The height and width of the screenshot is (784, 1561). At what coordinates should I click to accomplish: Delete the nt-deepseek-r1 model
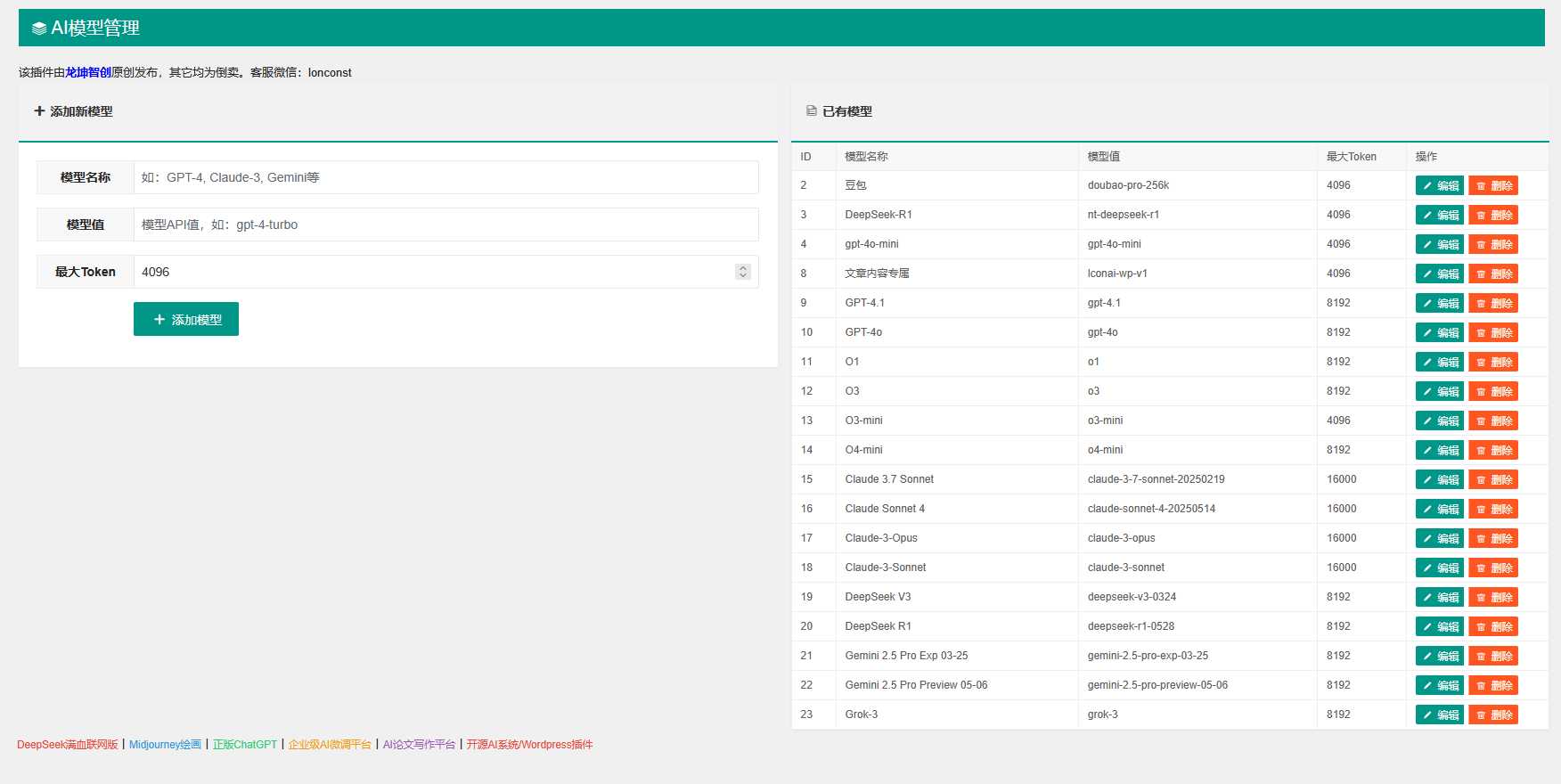pos(1492,215)
